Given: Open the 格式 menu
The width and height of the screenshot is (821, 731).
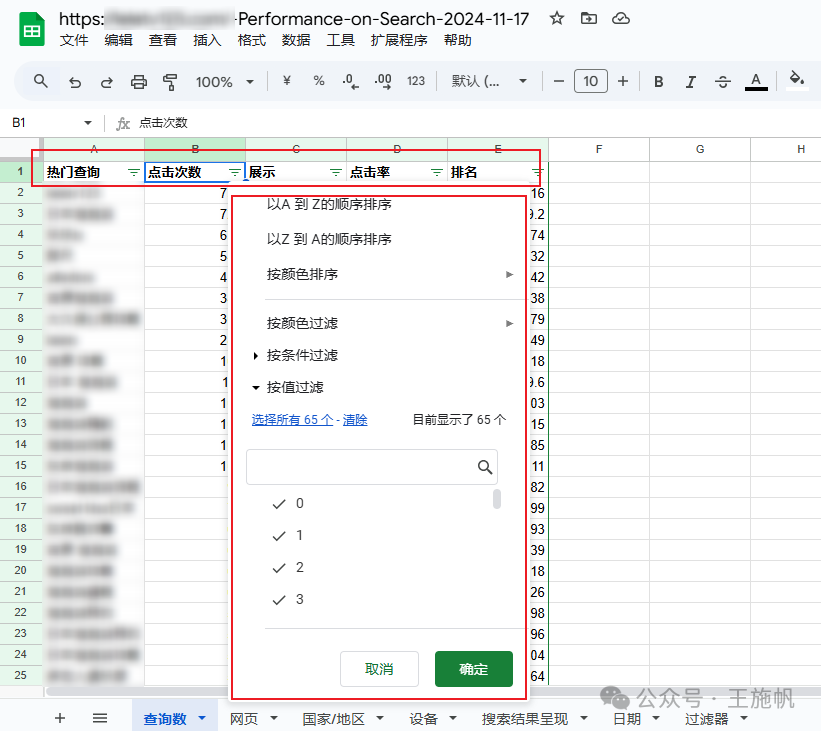Looking at the screenshot, I should [251, 40].
